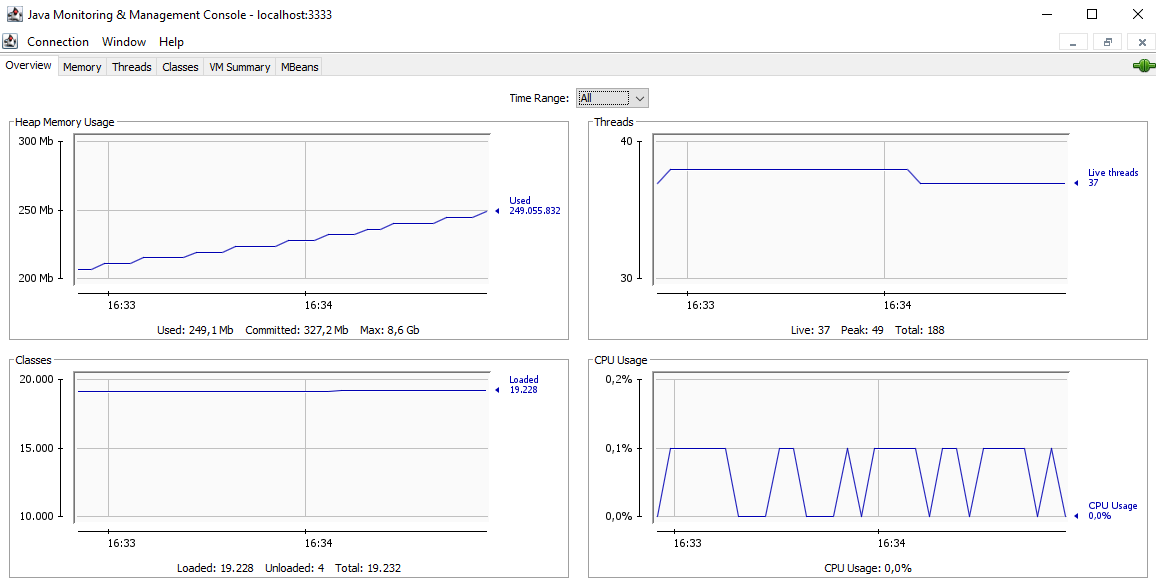Switch to the Threads tab
Viewport: 1157px width, 587px height.
[x=131, y=67]
